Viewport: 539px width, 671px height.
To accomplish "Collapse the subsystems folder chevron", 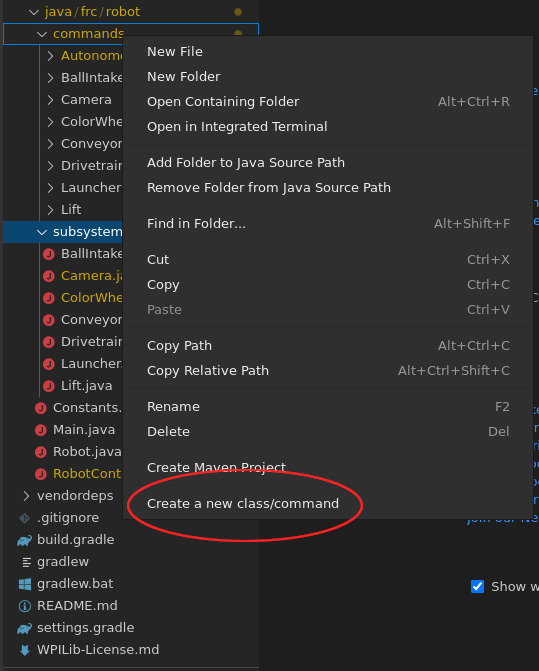I will pyautogui.click(x=42, y=232).
